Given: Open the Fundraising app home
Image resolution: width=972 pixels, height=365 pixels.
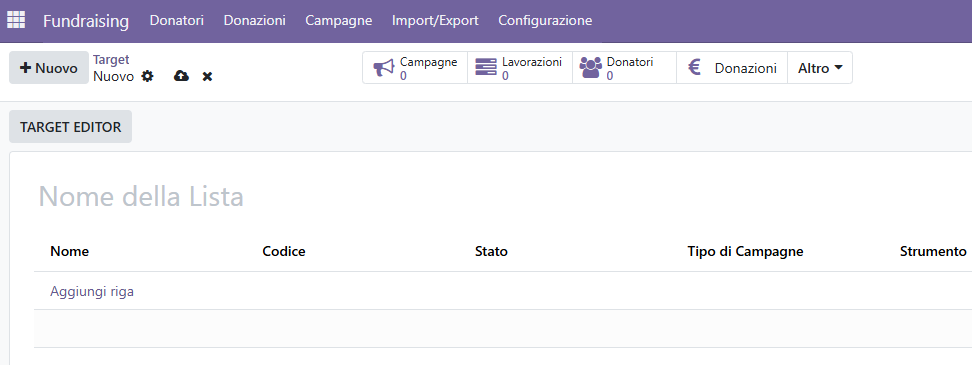Looking at the screenshot, I should tap(86, 20).
